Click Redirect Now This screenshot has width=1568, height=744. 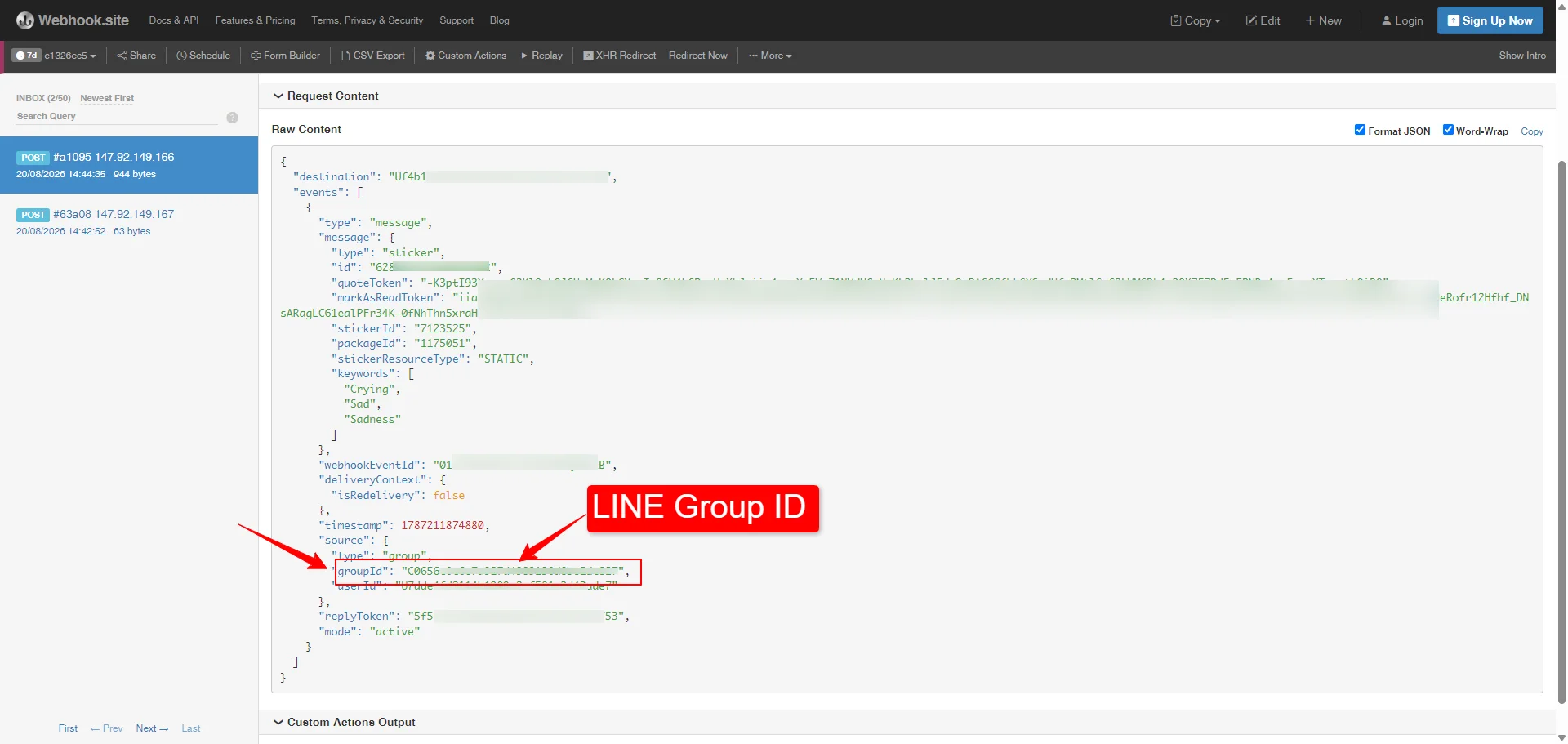coord(697,56)
